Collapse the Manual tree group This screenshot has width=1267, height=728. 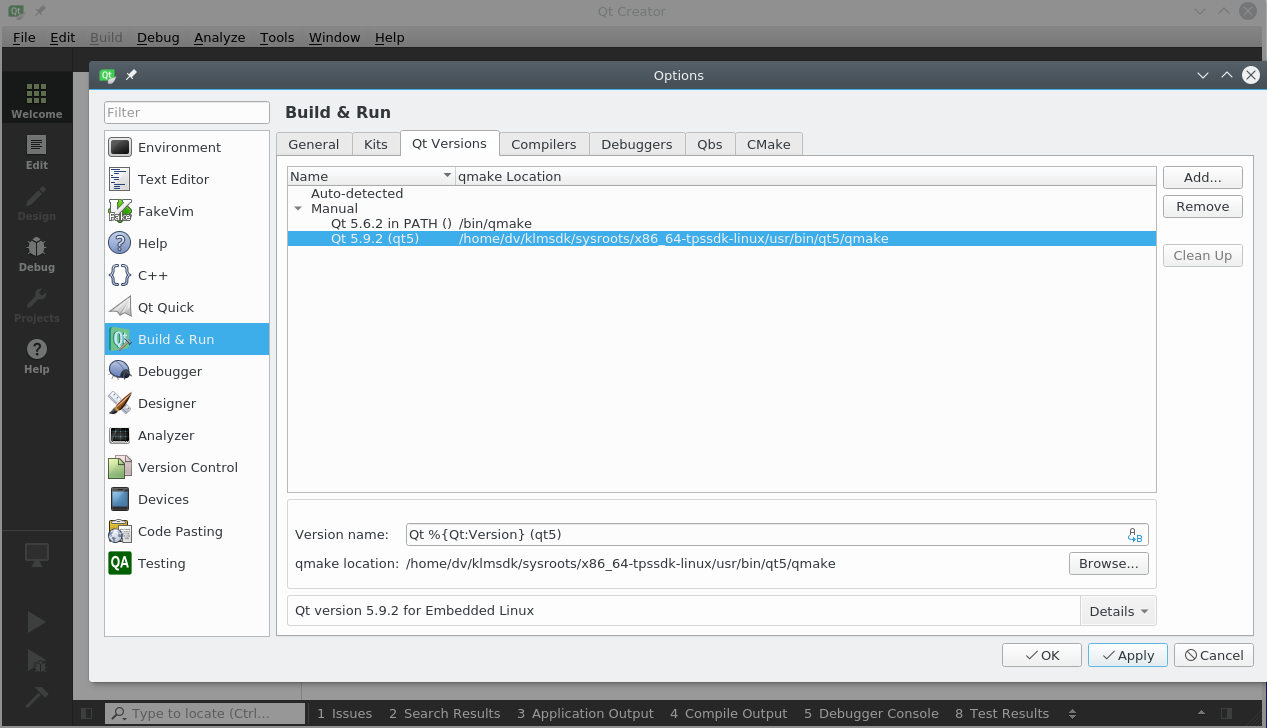(x=298, y=209)
